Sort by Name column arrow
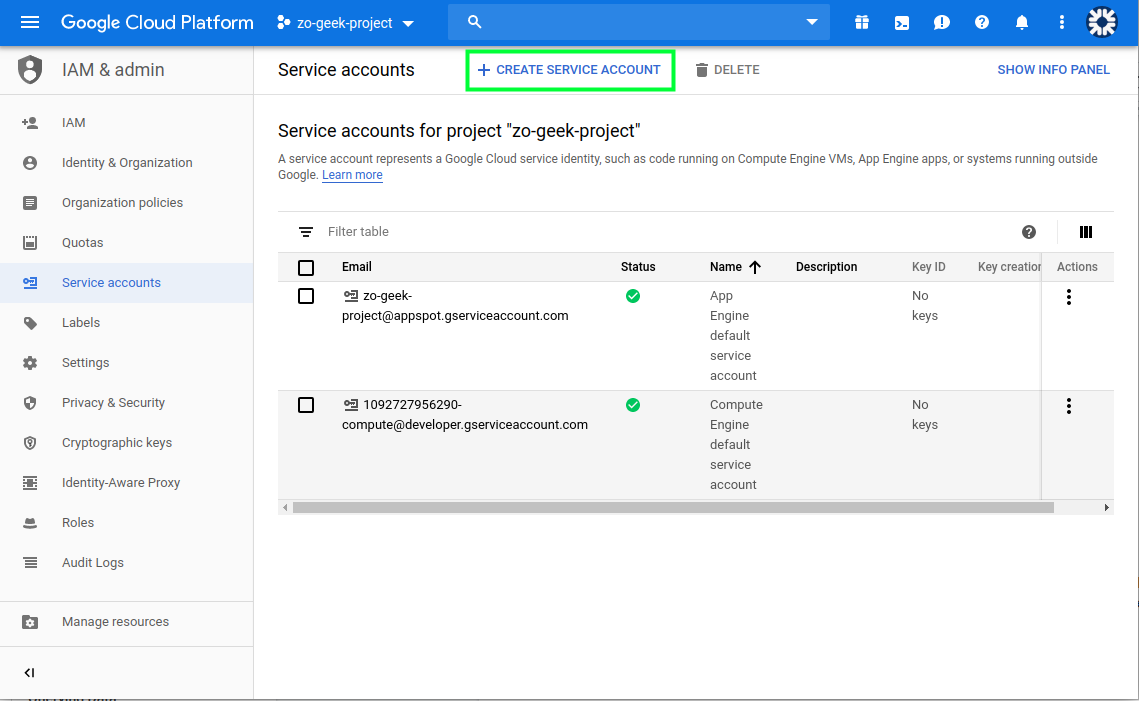 pyautogui.click(x=755, y=267)
